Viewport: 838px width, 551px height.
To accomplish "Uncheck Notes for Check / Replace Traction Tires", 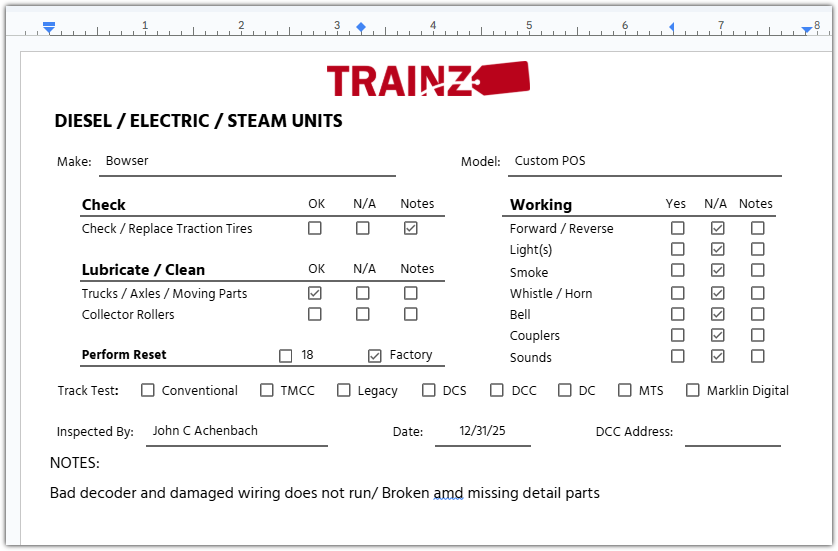I will (x=410, y=228).
